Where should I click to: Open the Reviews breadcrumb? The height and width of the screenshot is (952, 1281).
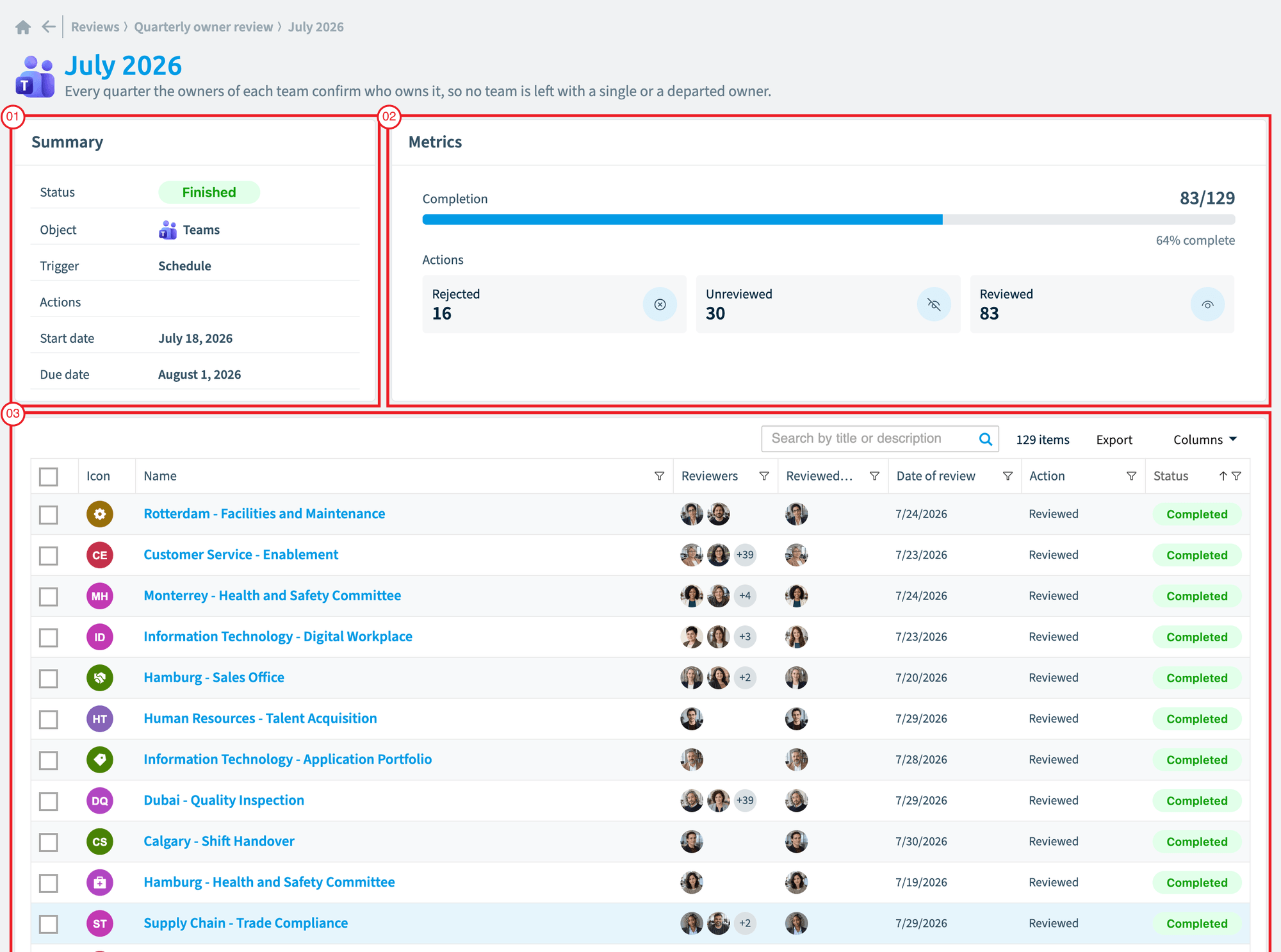click(95, 27)
